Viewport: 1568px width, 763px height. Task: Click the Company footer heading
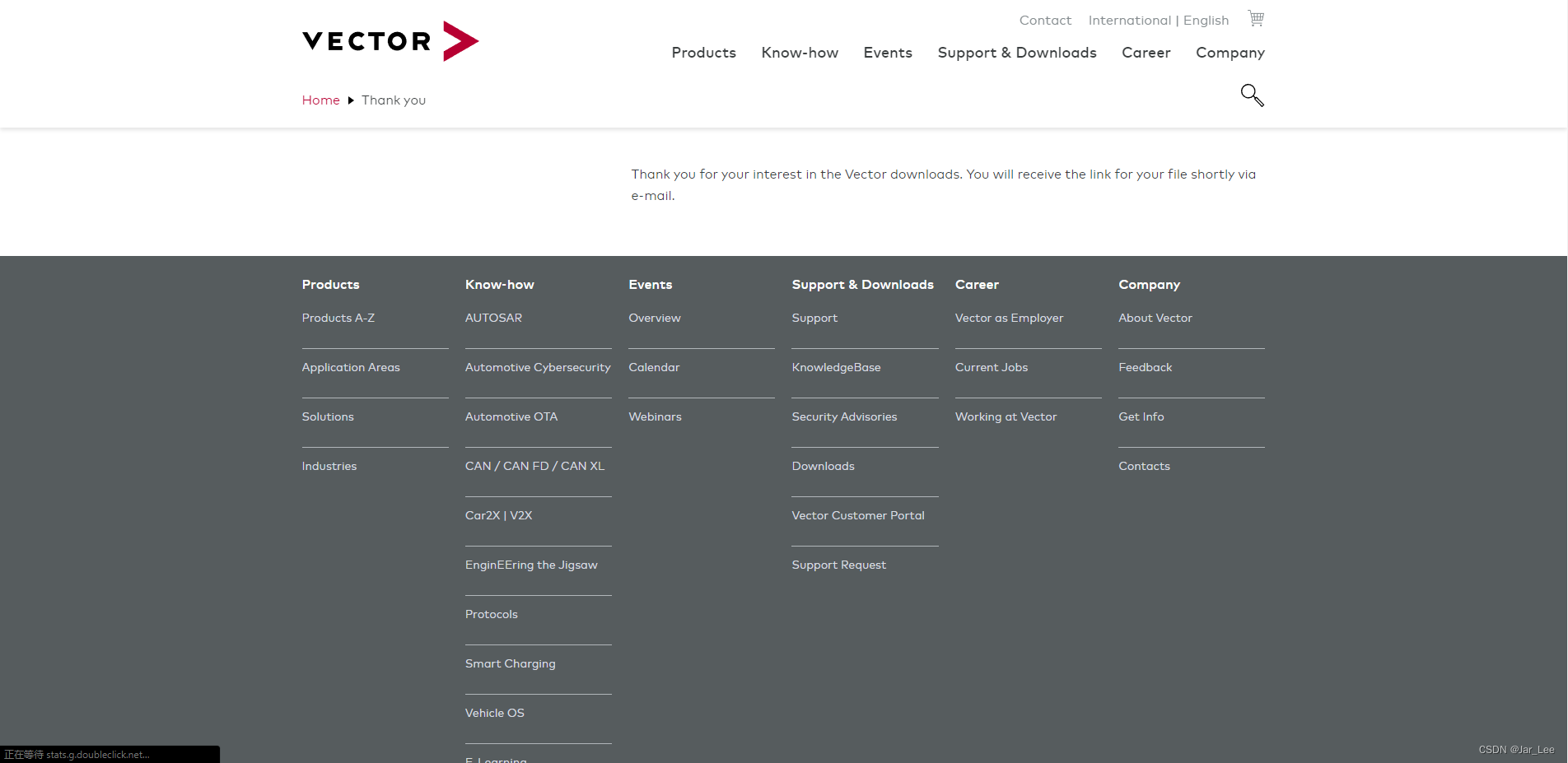[1149, 285]
